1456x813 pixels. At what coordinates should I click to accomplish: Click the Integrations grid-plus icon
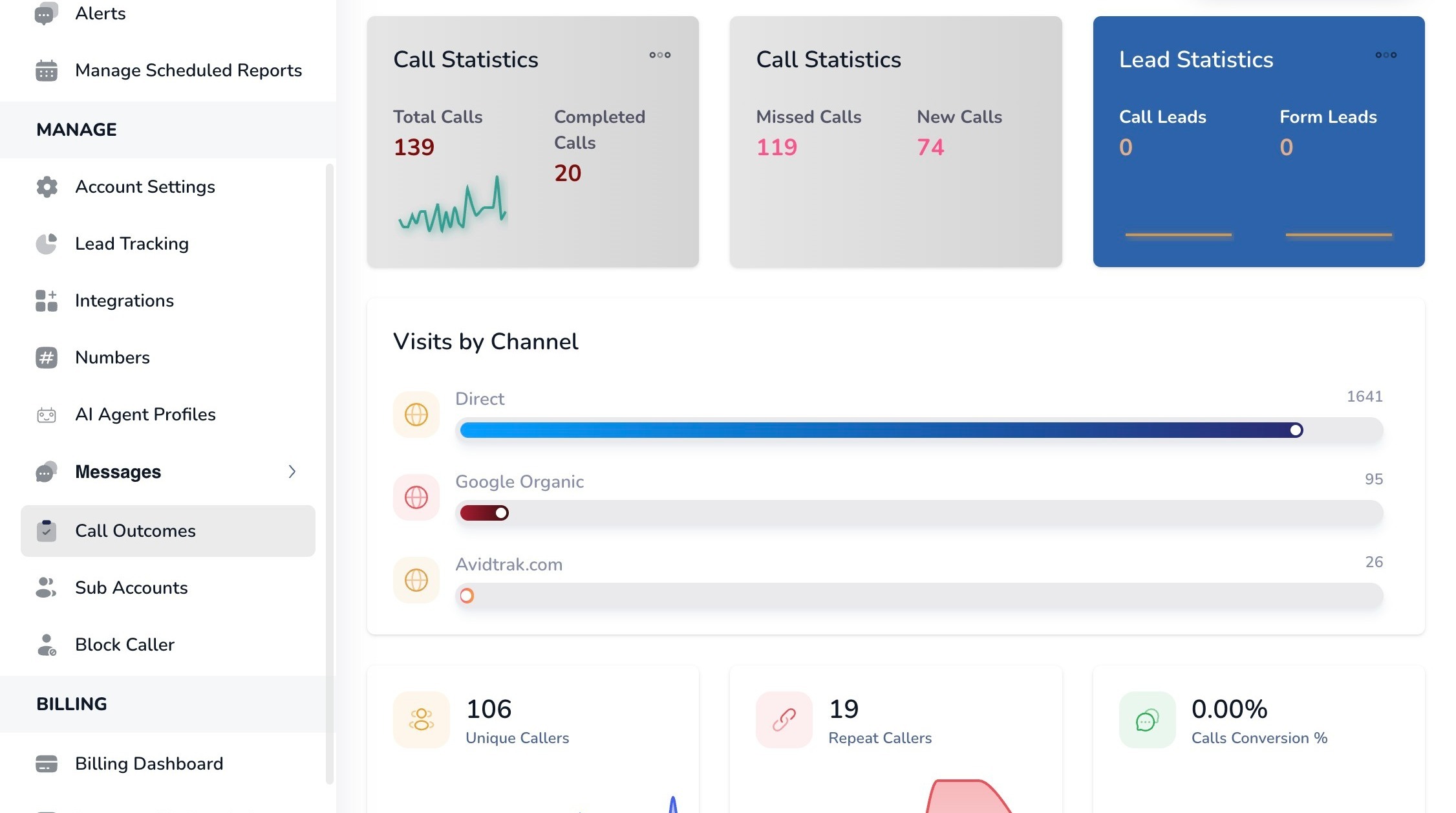tap(46, 301)
